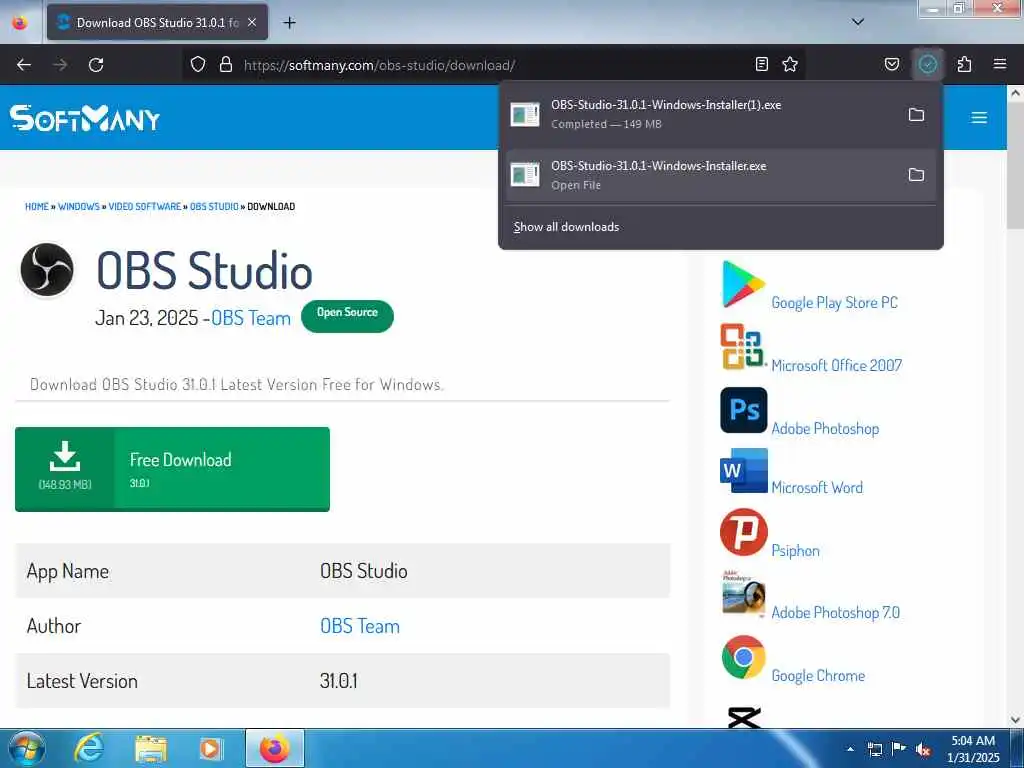The width and height of the screenshot is (1024, 768).
Task: Launch Internet Explorer from taskbar
Action: click(x=89, y=748)
